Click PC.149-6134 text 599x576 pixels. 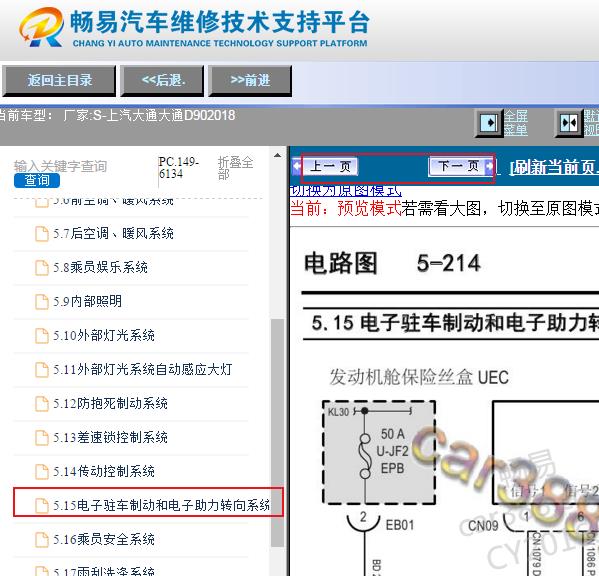[178, 168]
